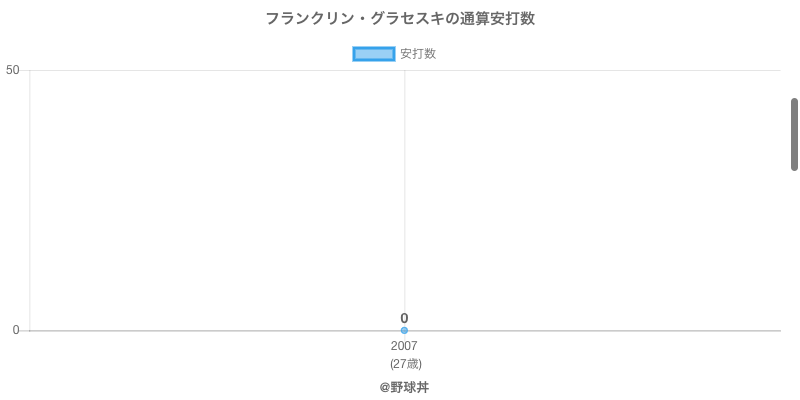Click the left y-axis line
800x400 pixels.
tap(30, 200)
